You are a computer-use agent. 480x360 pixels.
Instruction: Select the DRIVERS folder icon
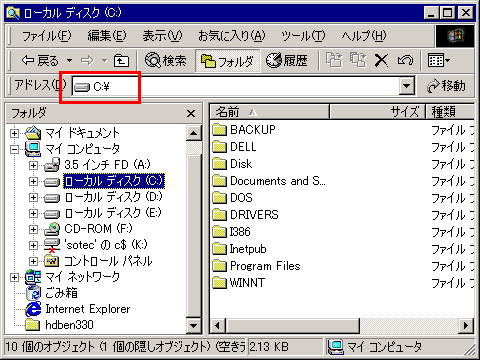219,215
